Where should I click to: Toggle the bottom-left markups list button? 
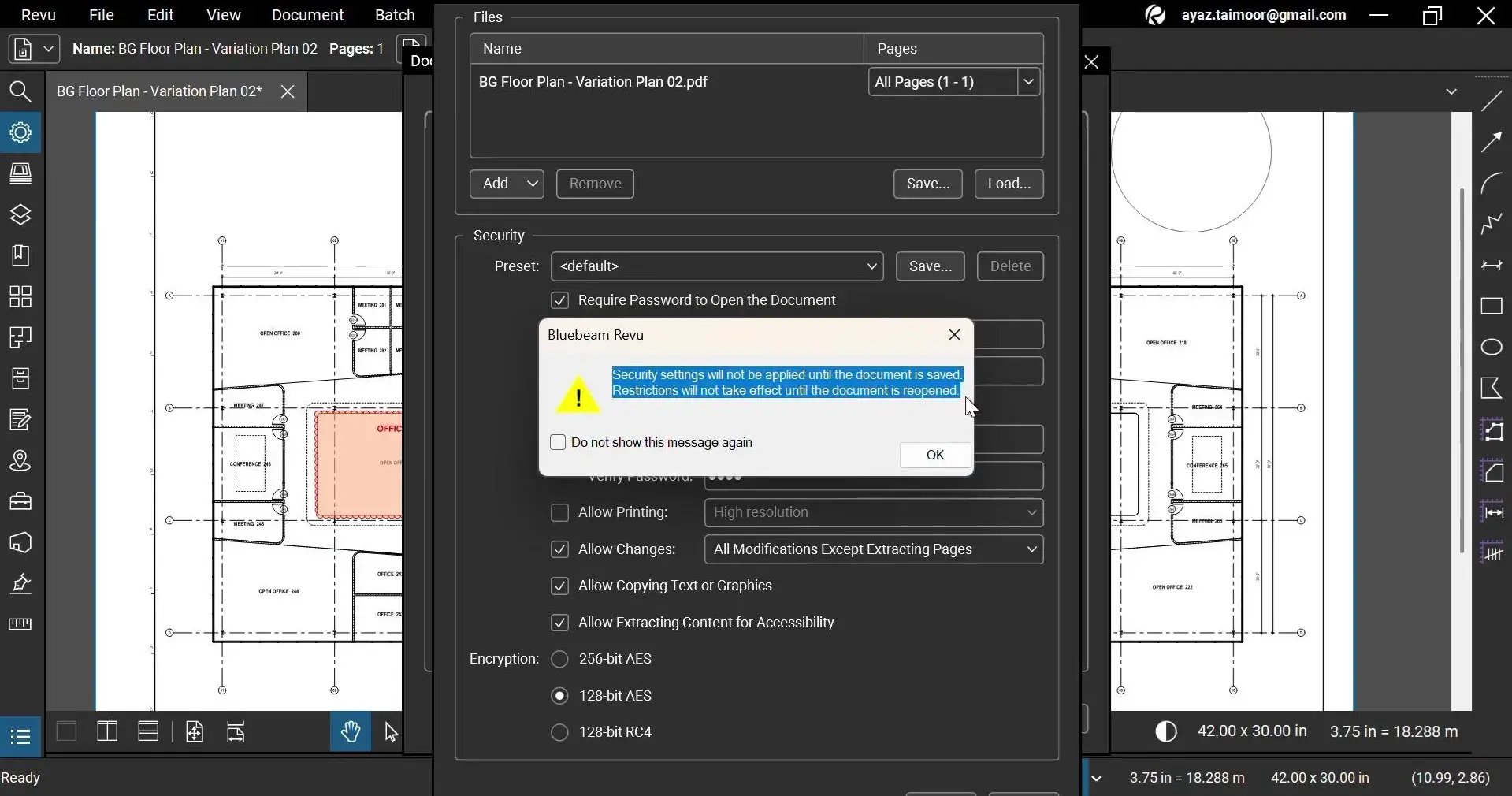[20, 736]
